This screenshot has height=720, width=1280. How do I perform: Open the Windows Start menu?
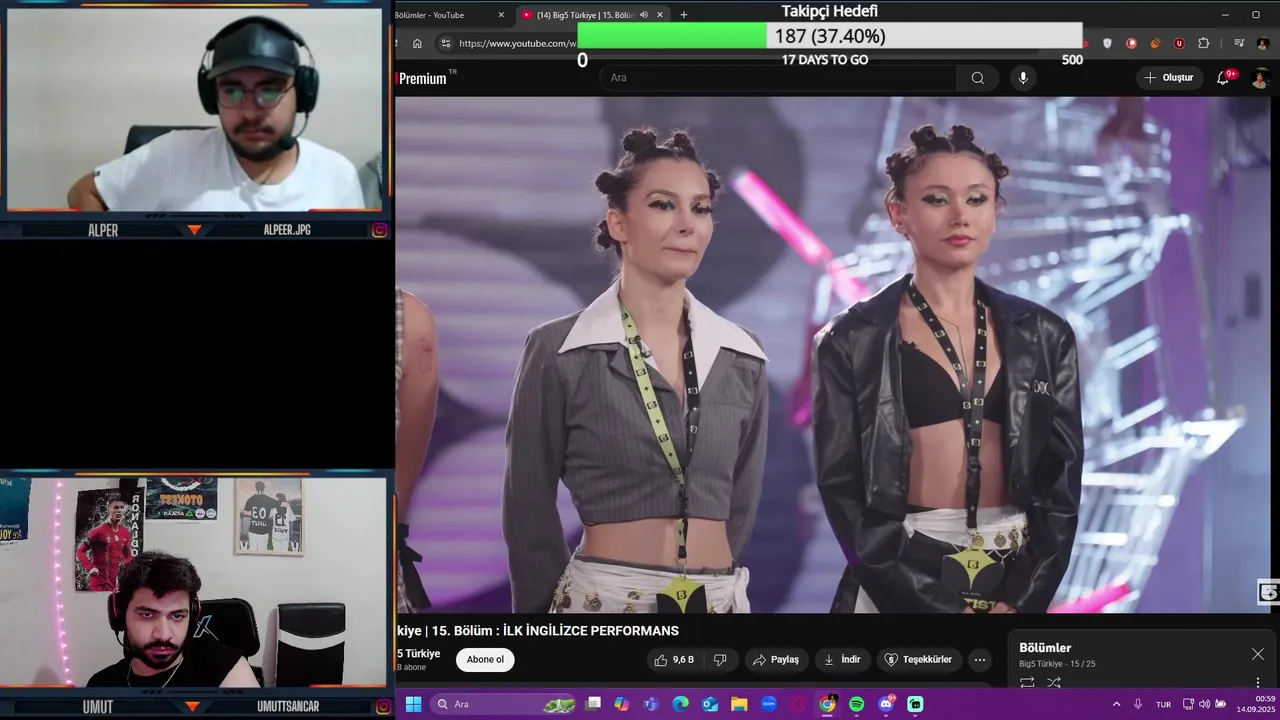pyautogui.click(x=413, y=704)
